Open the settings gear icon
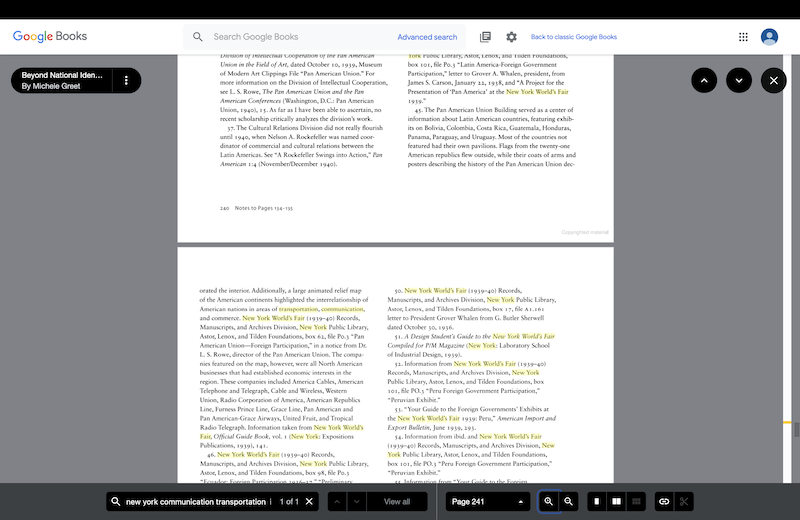800x520 pixels. coord(511,37)
